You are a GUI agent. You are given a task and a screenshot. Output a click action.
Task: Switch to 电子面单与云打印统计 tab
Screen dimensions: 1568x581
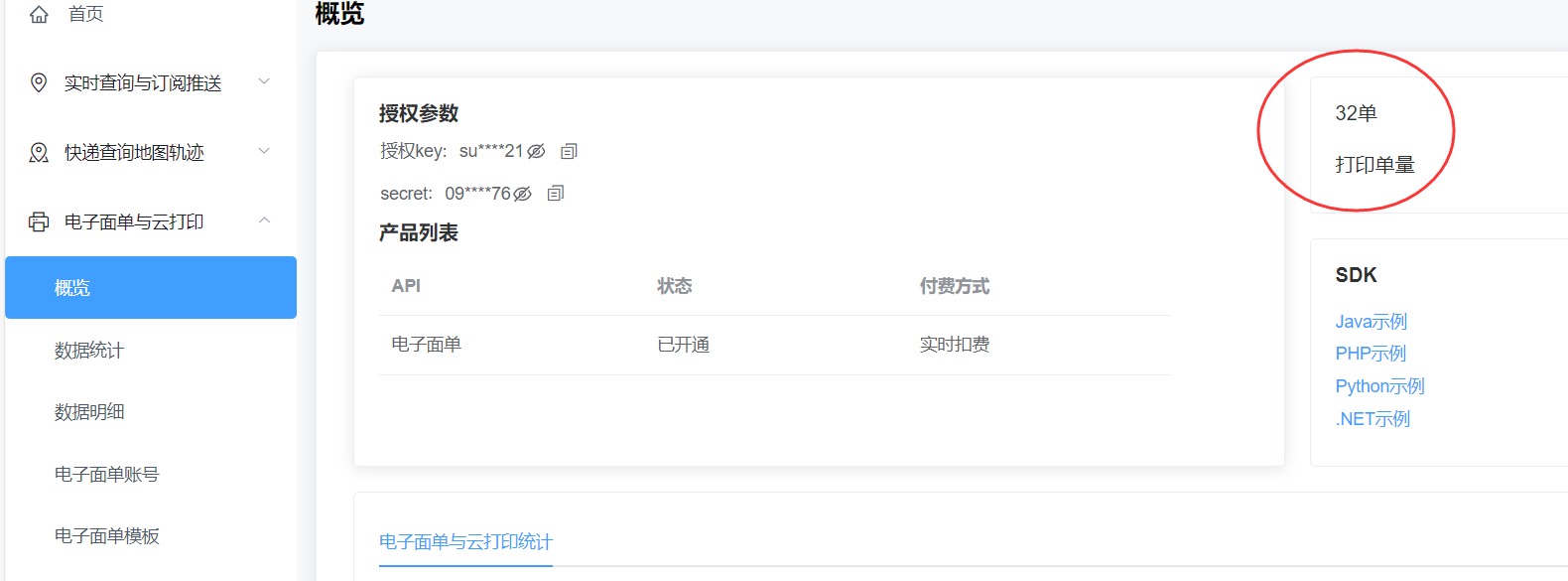coord(465,542)
